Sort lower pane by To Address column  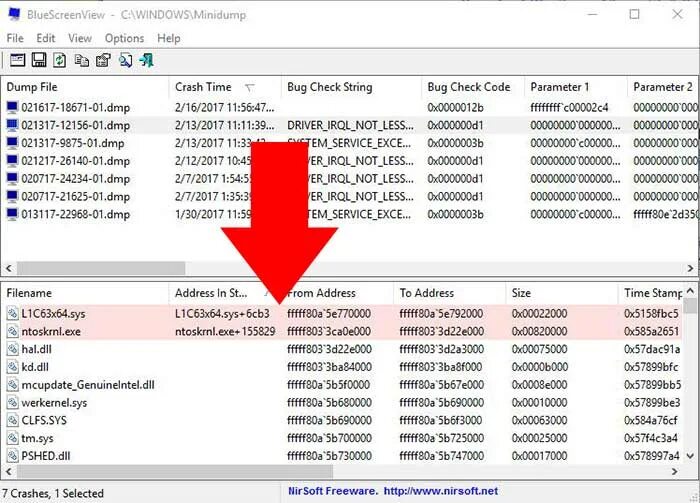click(449, 293)
